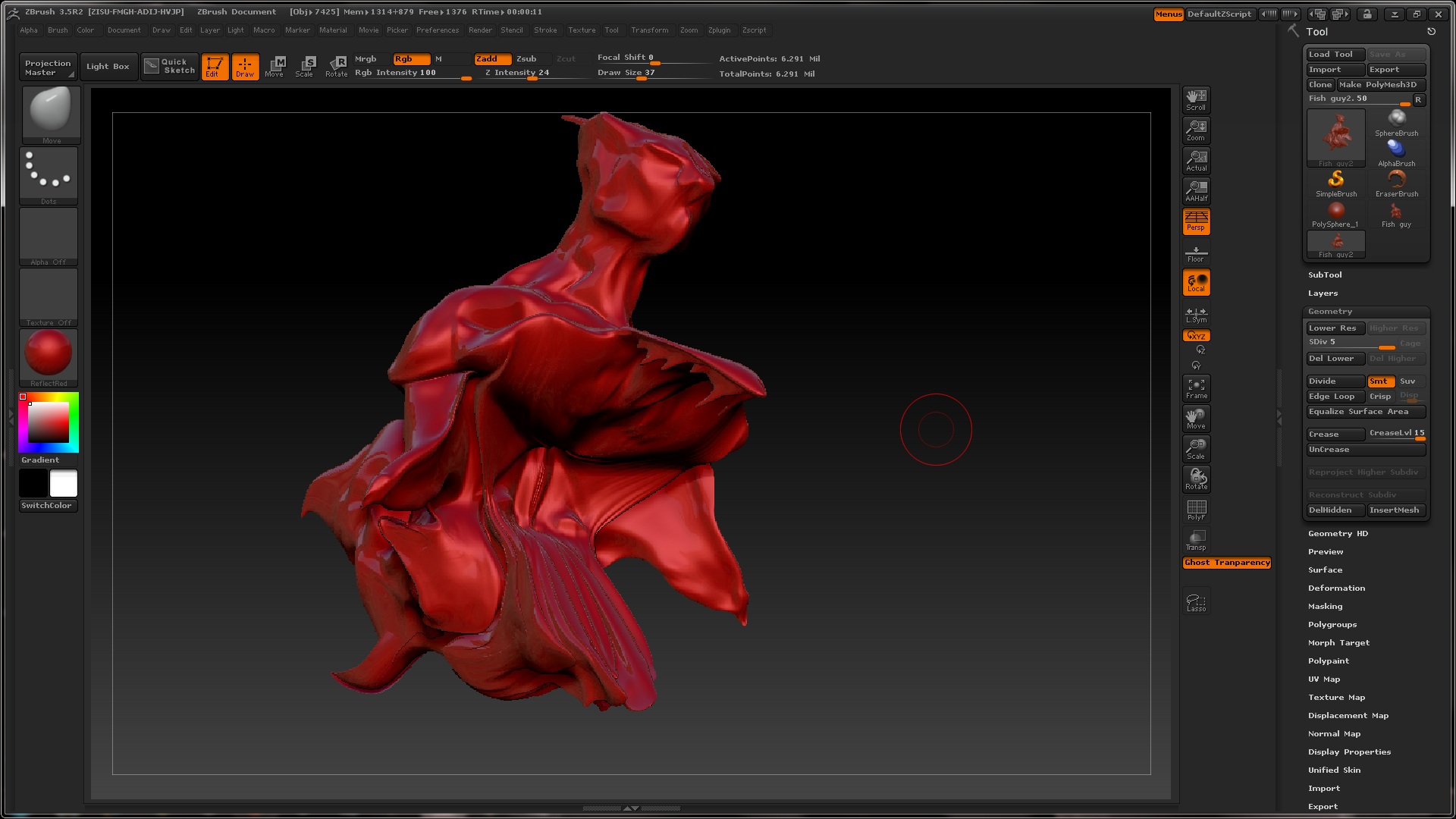The height and width of the screenshot is (819, 1456).
Task: Click the ReflectRed material thumbnail
Action: coord(49,354)
